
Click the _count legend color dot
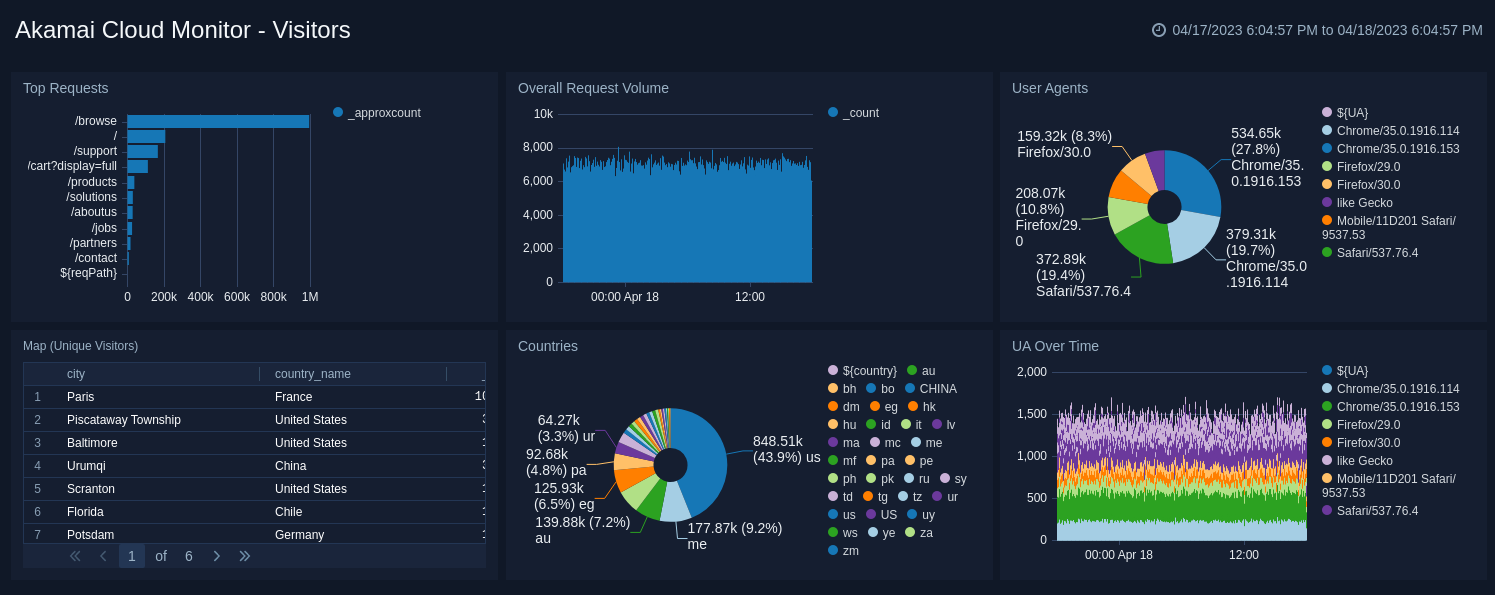coord(832,113)
